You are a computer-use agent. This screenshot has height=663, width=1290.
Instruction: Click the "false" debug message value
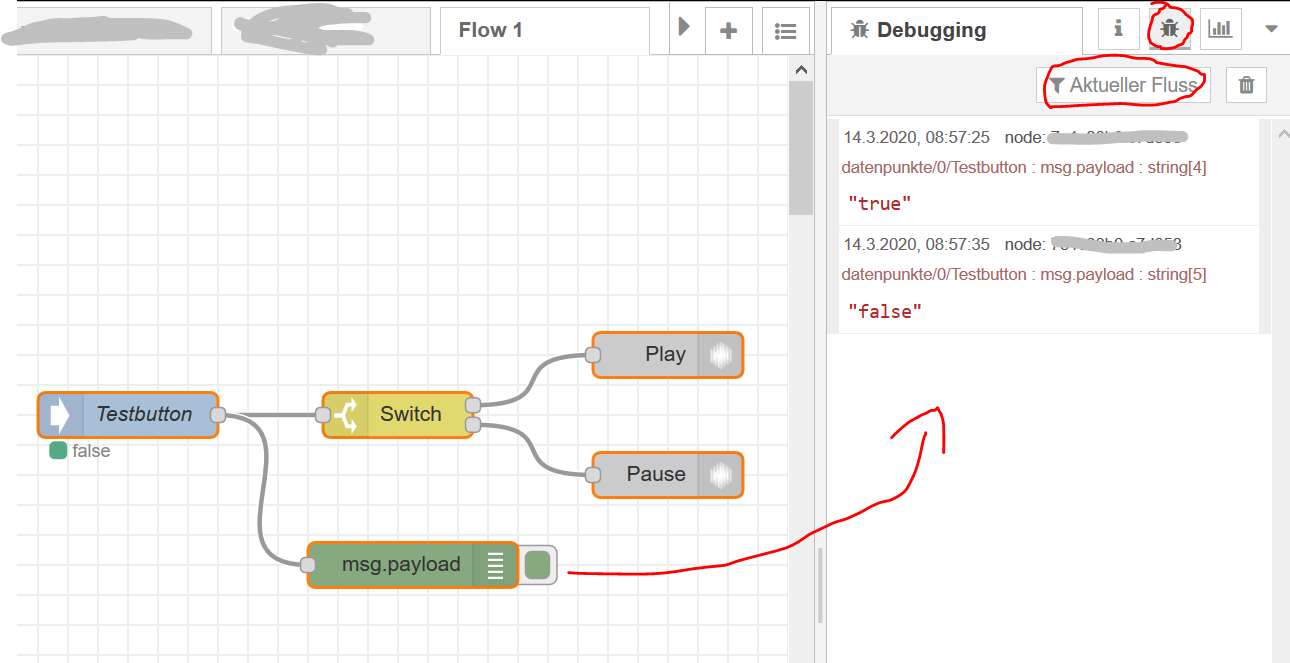click(884, 311)
